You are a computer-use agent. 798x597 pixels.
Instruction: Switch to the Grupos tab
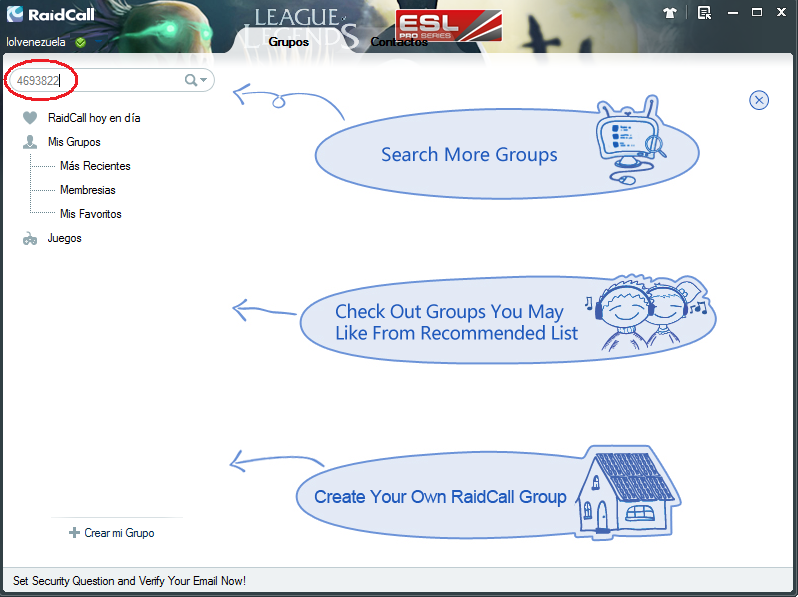point(289,42)
